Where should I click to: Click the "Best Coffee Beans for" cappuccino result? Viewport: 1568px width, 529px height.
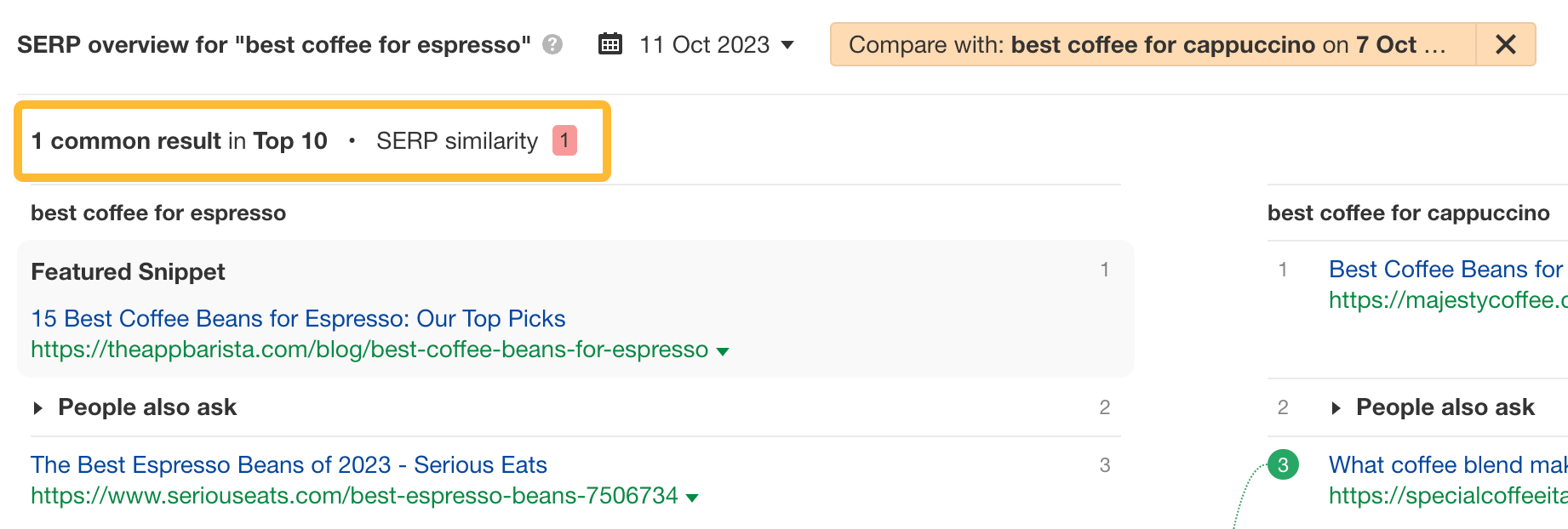coord(1445,269)
